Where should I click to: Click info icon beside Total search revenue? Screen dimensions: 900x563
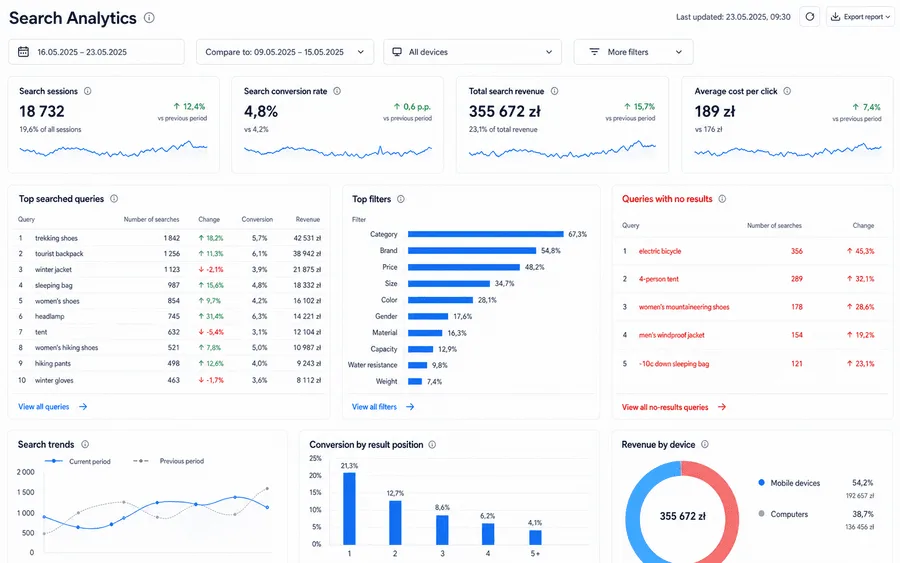[554, 91]
